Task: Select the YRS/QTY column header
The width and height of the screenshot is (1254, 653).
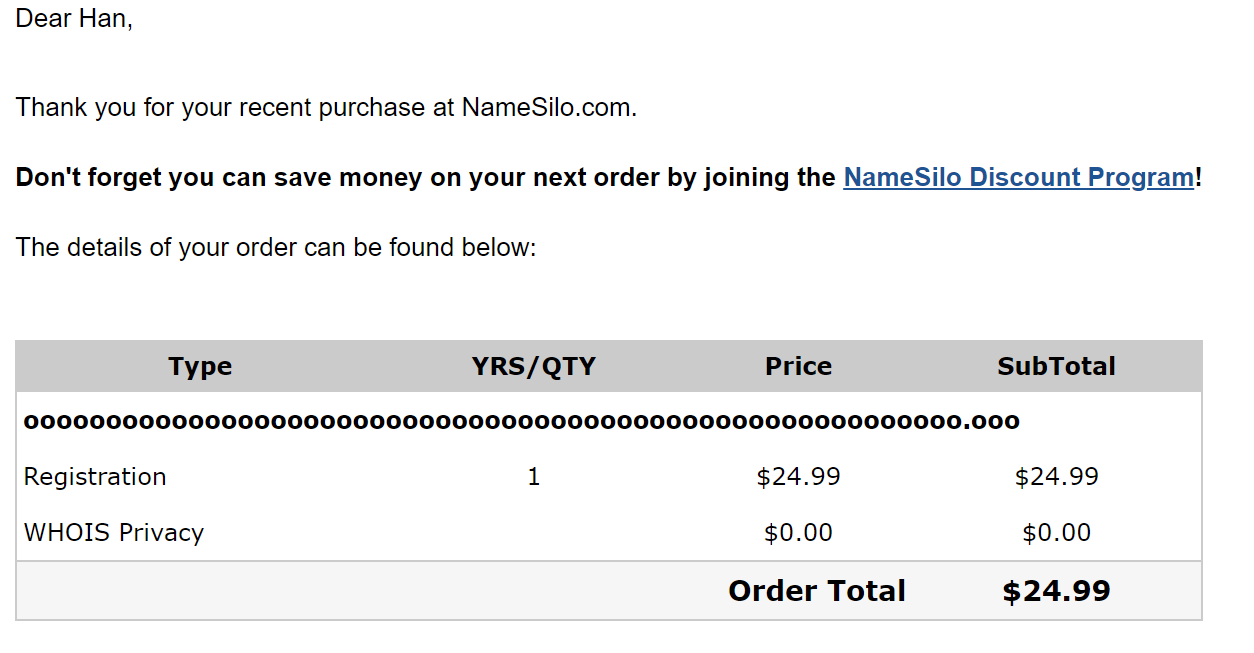Action: click(x=533, y=366)
